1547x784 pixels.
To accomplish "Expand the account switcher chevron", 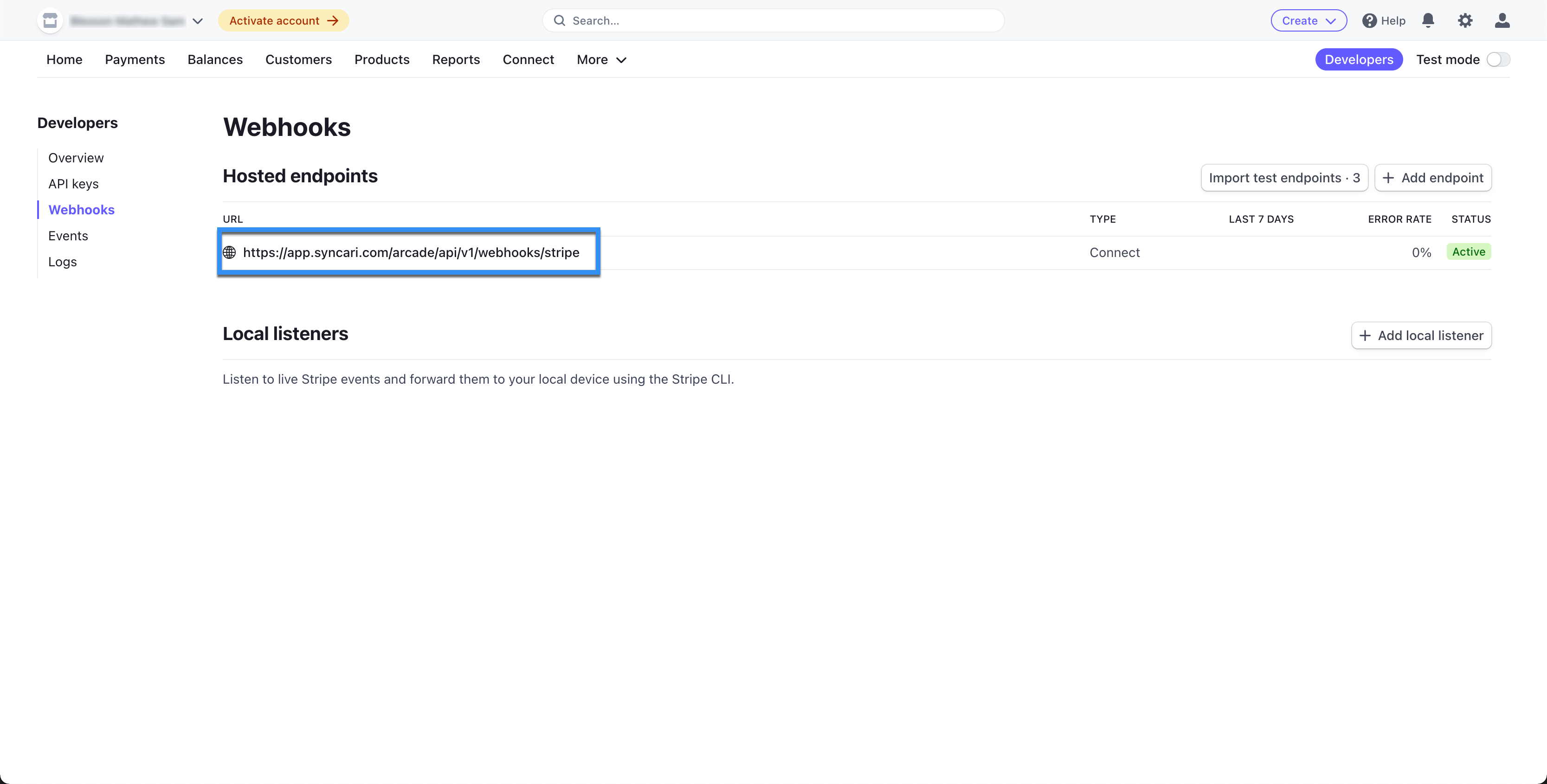I will 198,20.
